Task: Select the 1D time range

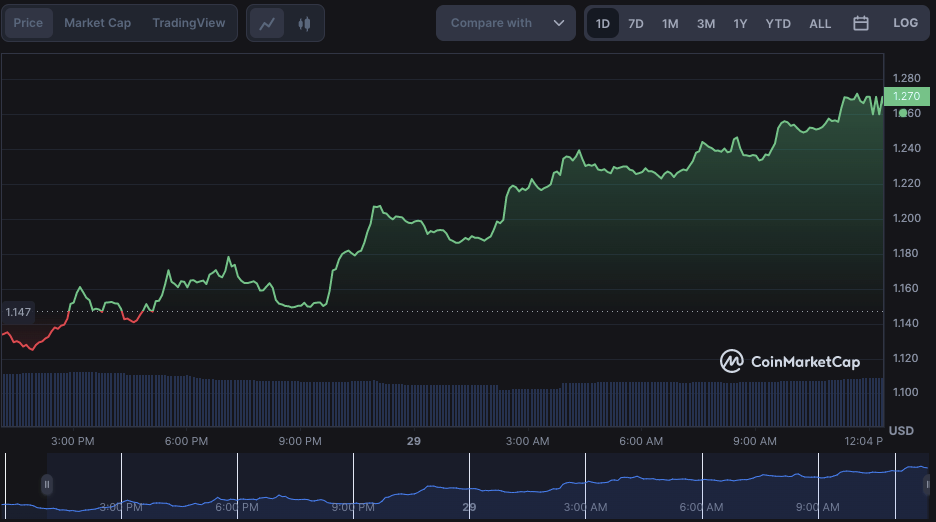Action: point(603,23)
